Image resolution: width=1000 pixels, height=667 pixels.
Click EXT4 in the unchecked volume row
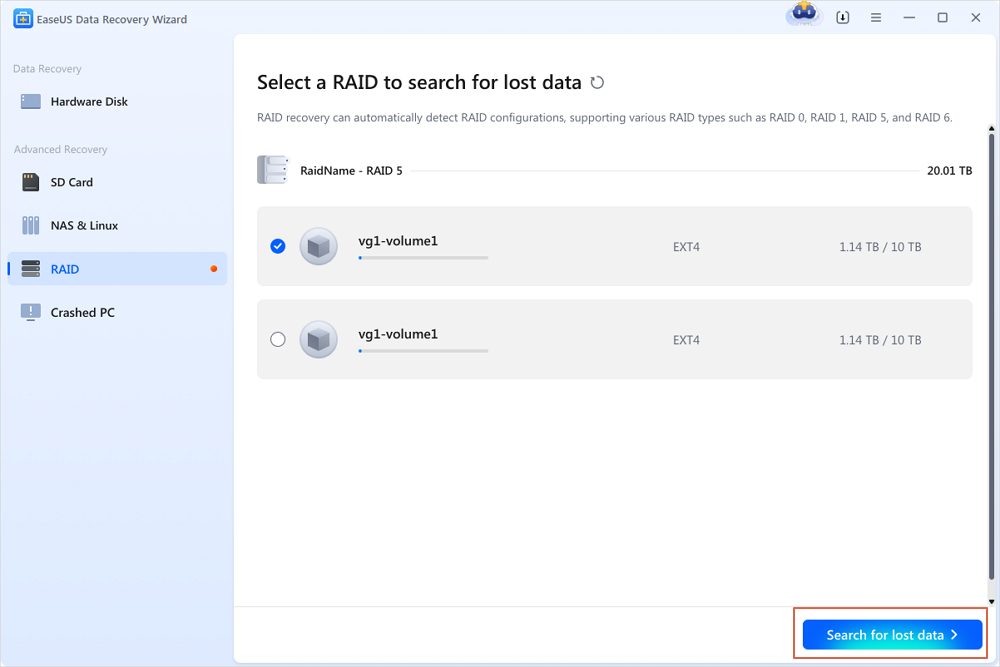686,340
